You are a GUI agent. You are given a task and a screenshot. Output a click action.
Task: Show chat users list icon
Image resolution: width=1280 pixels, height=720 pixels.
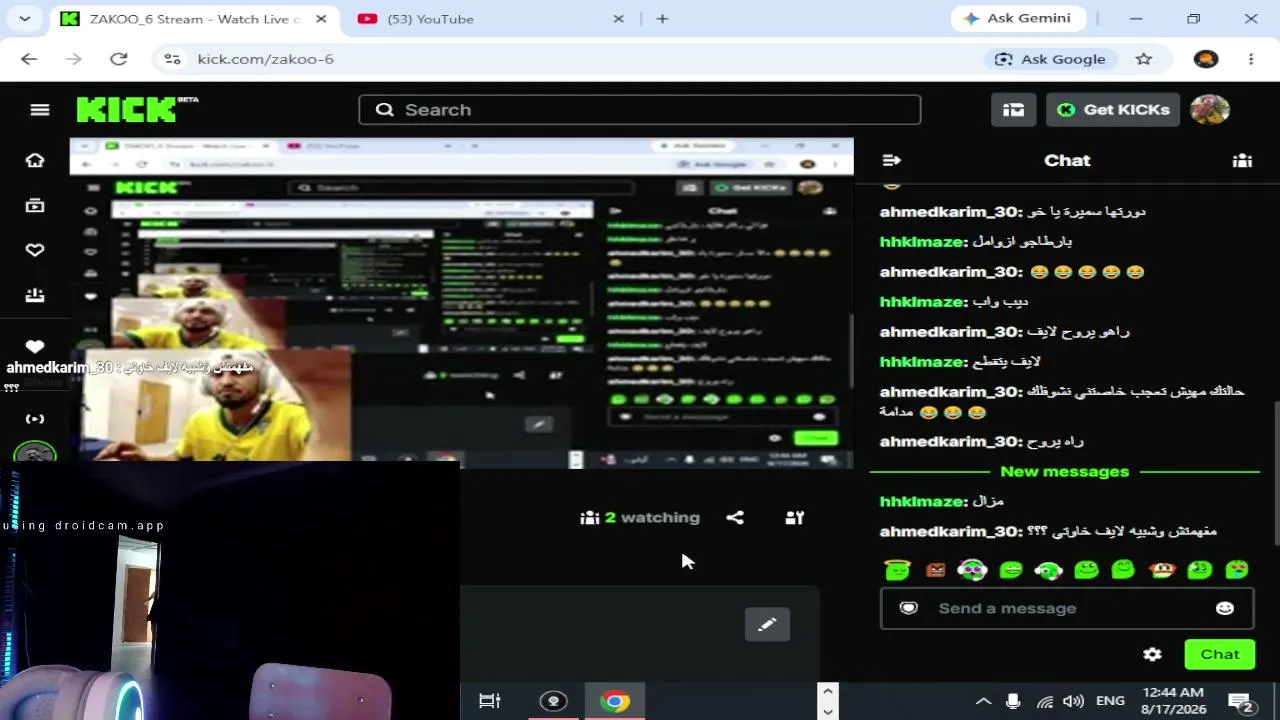1242,160
